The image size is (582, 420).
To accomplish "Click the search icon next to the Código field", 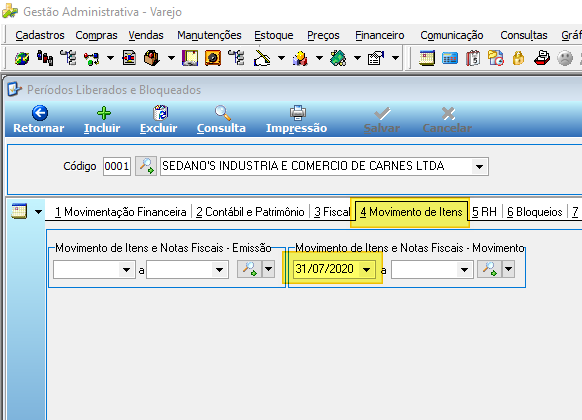I will pyautogui.click(x=146, y=166).
